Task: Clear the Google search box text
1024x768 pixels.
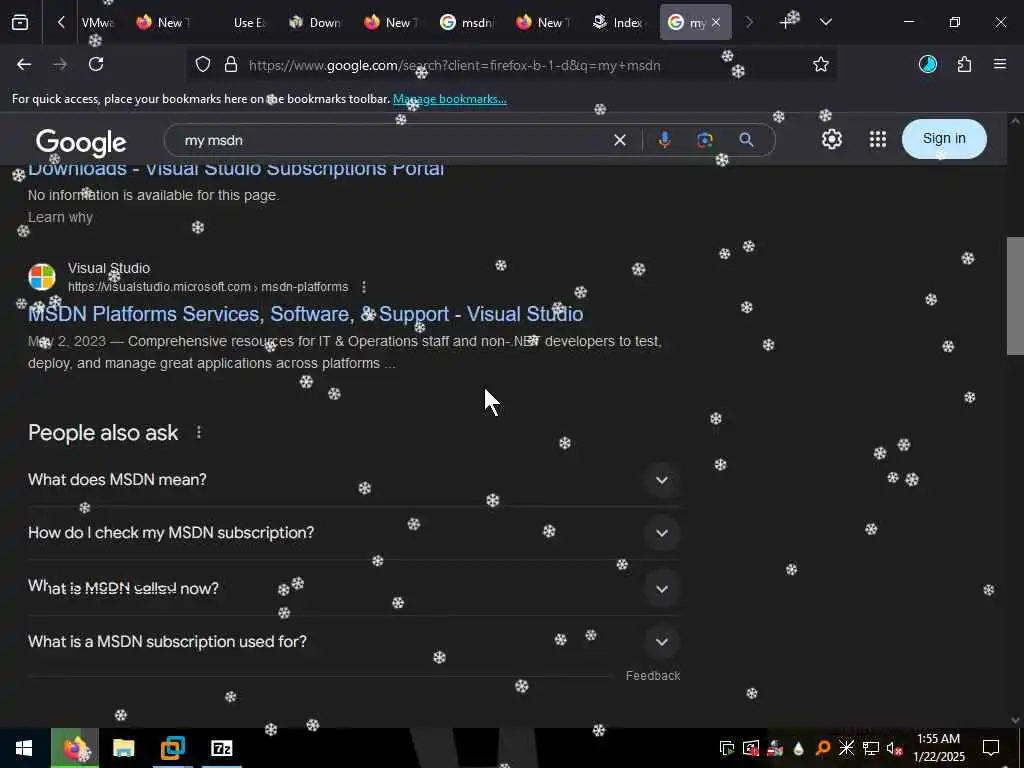Action: [x=620, y=140]
